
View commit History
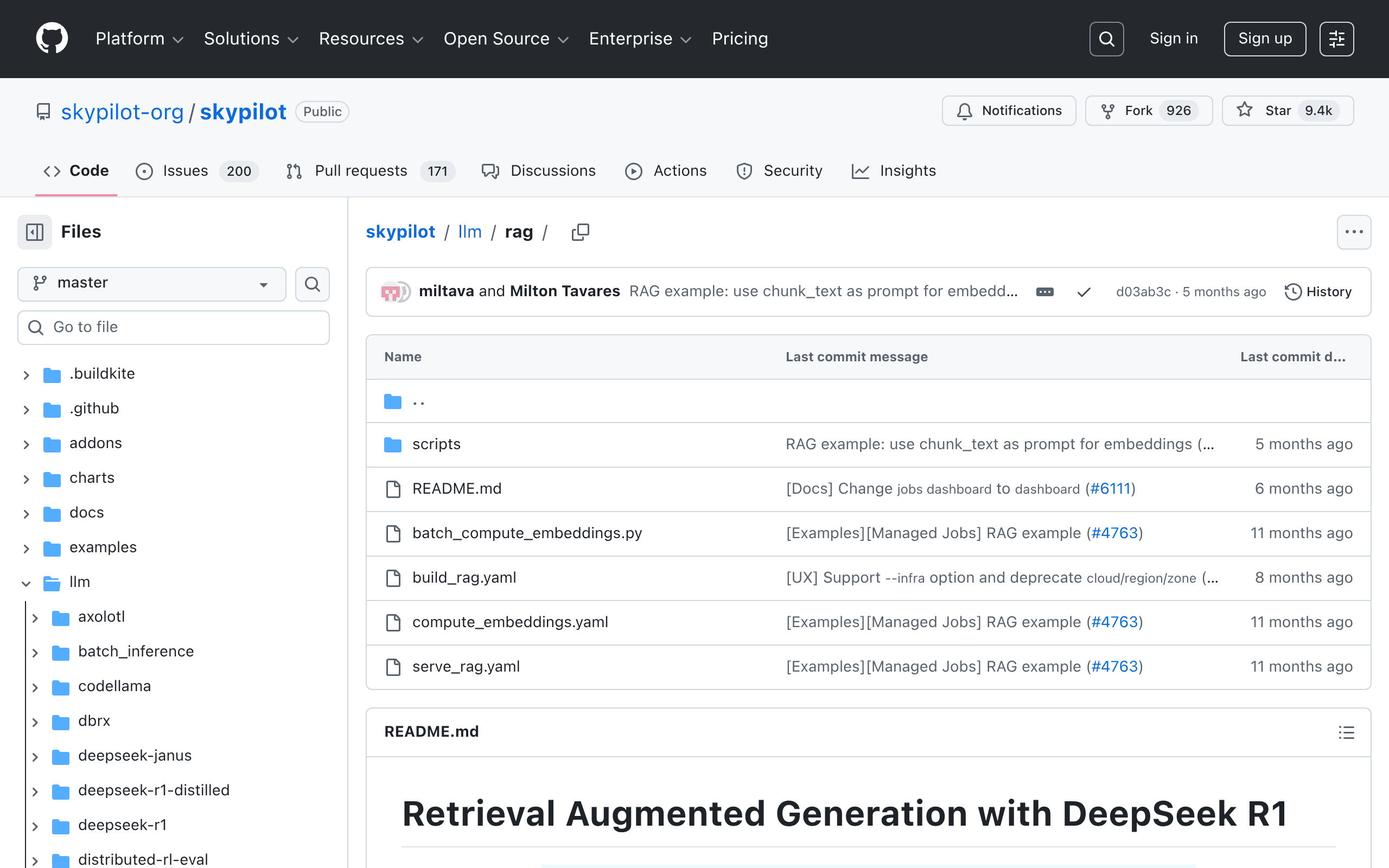pyautogui.click(x=1318, y=292)
